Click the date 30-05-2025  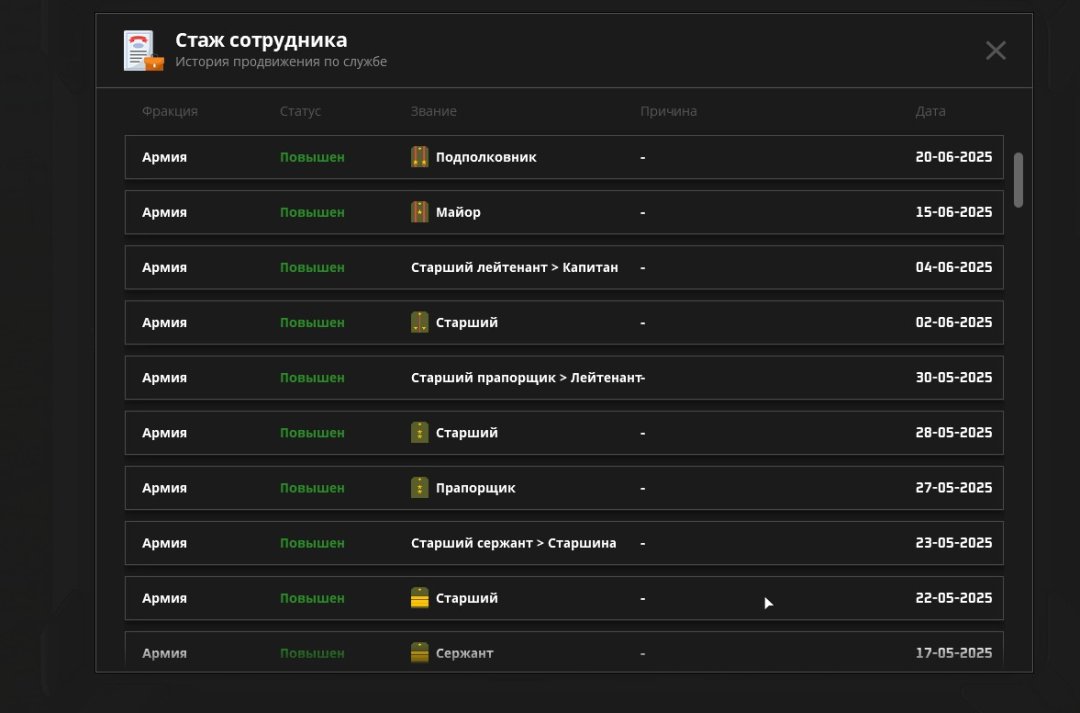tap(954, 378)
